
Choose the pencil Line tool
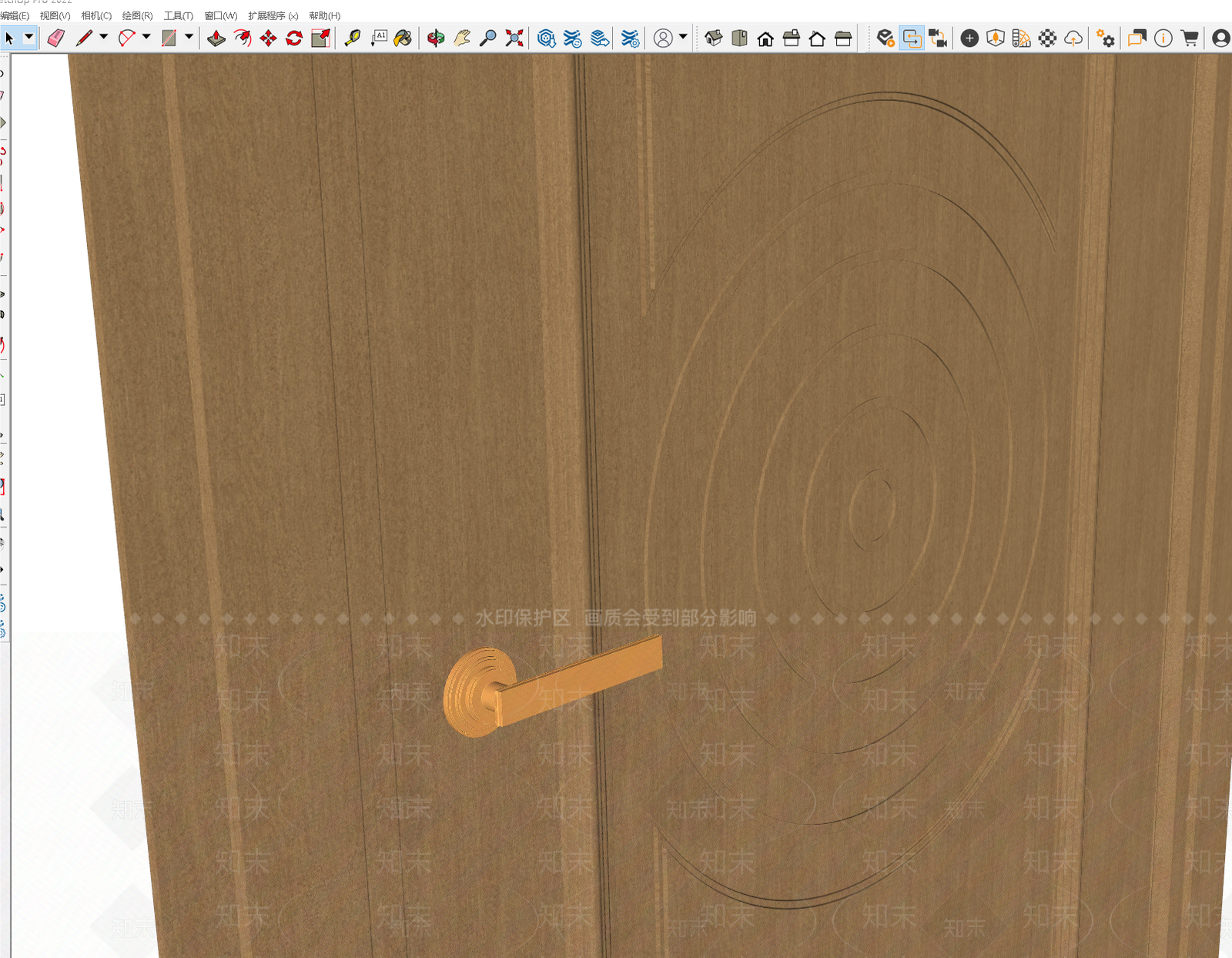click(x=84, y=38)
